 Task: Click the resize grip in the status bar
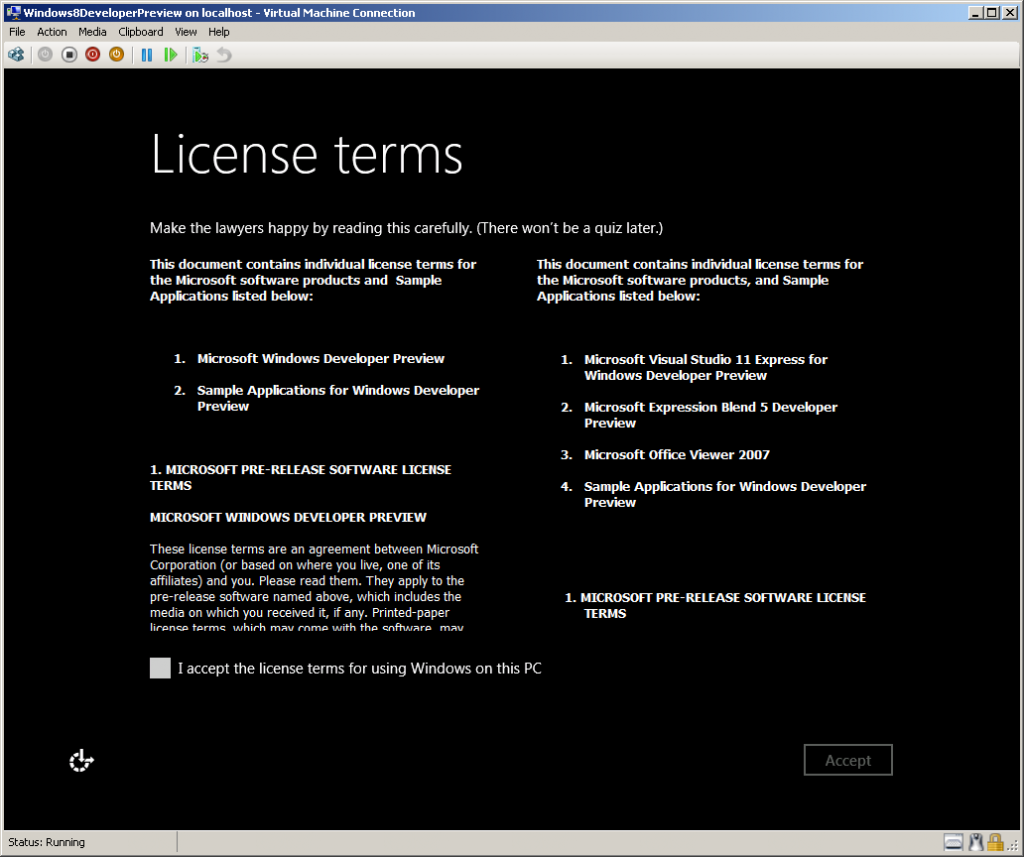click(1012, 845)
